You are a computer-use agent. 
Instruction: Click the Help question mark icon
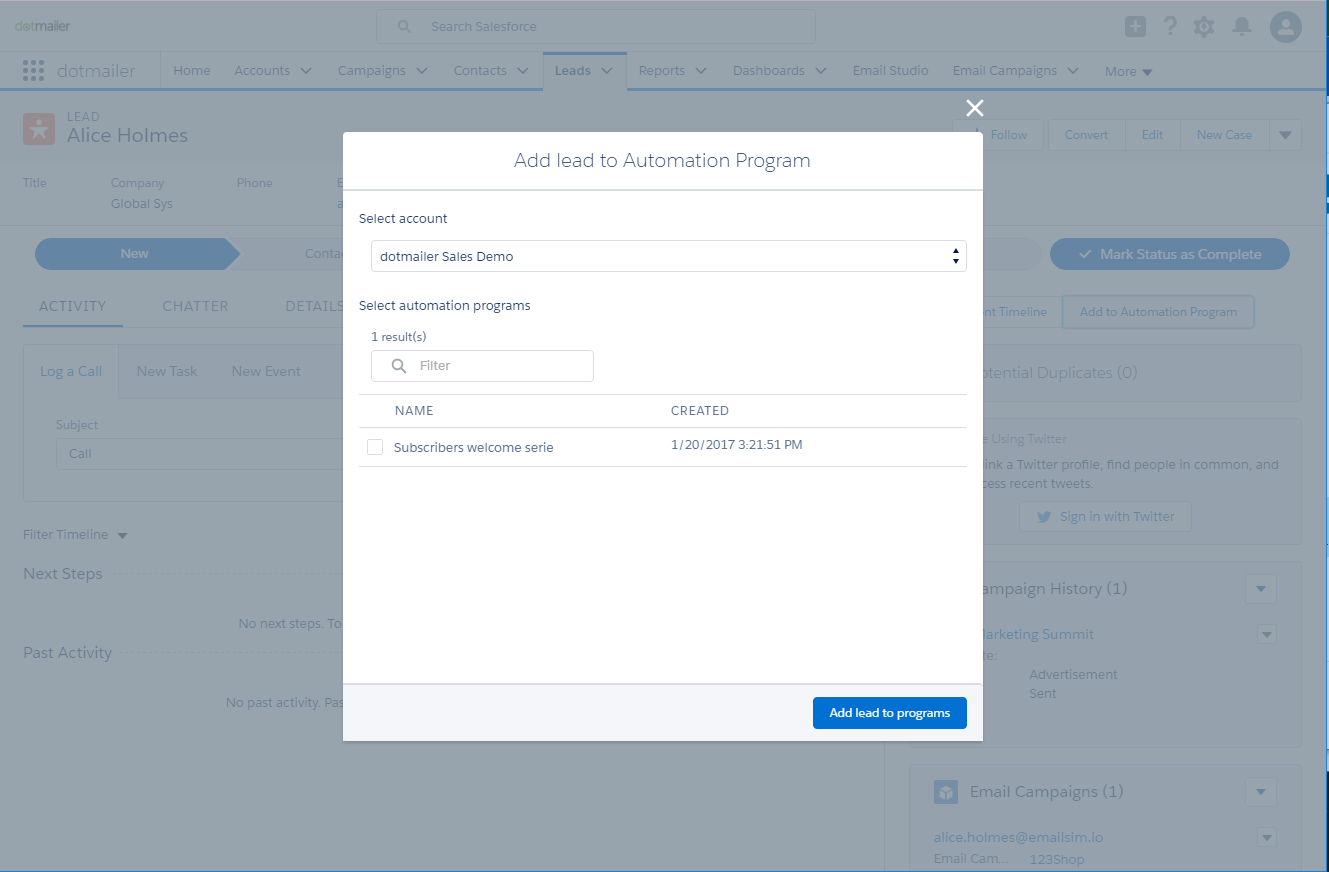1170,26
